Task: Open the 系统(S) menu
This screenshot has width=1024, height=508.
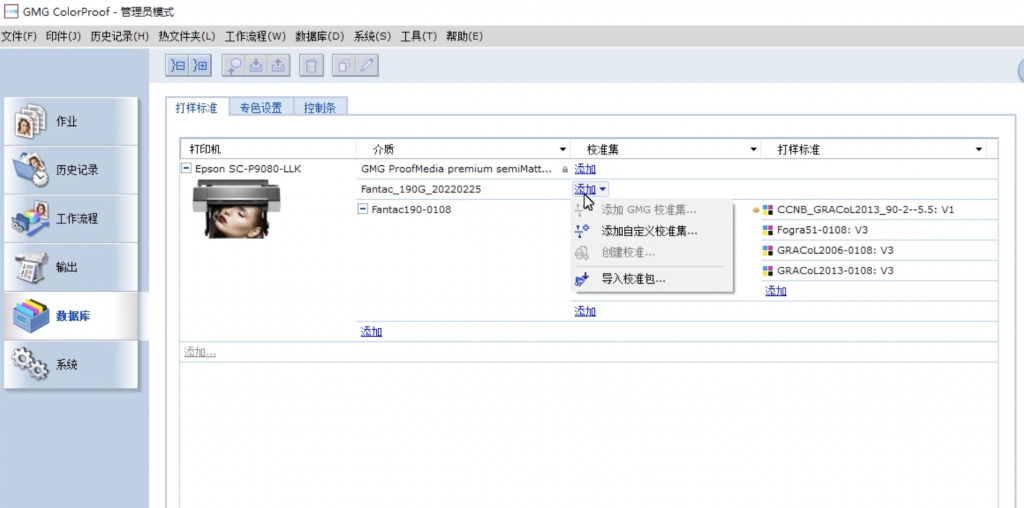Action: (x=372, y=37)
